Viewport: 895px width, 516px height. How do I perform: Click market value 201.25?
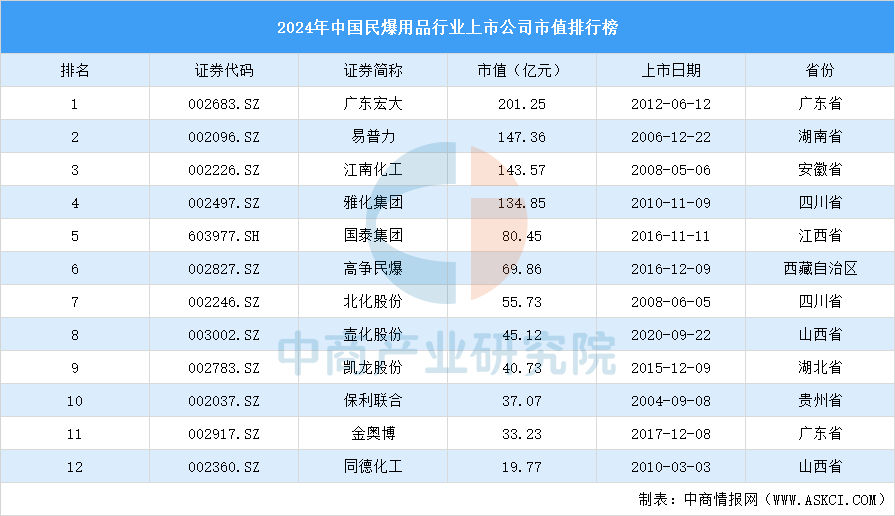522,104
